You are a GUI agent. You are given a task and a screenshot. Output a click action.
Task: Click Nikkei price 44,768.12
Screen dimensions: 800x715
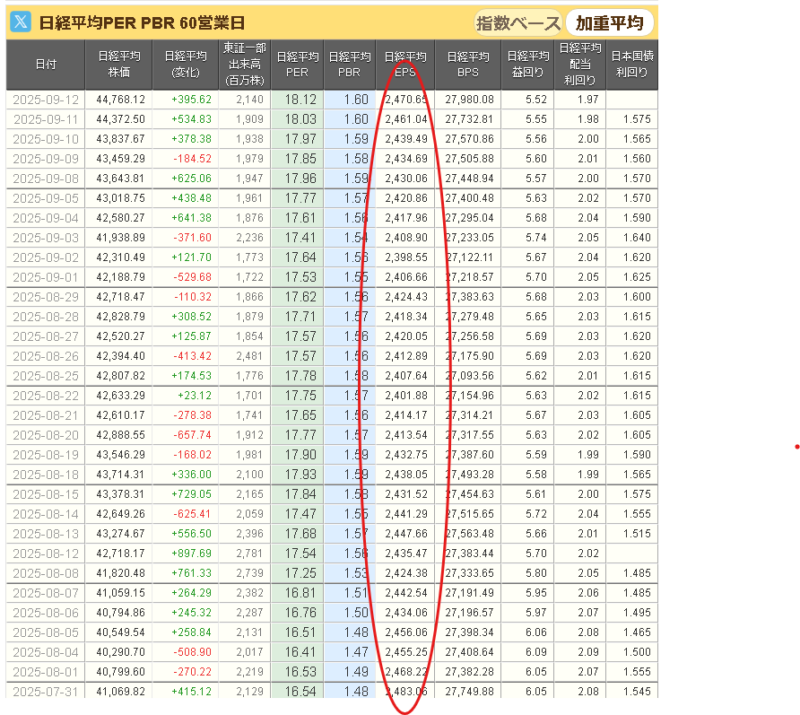(120, 100)
